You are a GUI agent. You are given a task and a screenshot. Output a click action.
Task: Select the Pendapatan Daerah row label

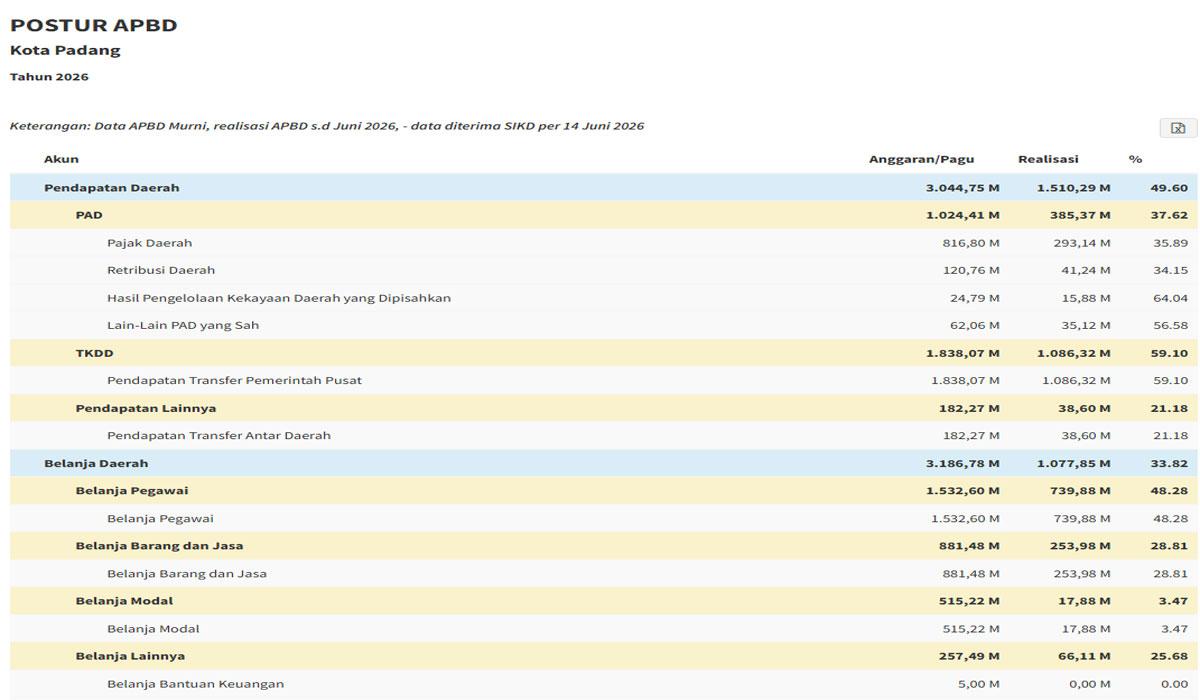(112, 188)
